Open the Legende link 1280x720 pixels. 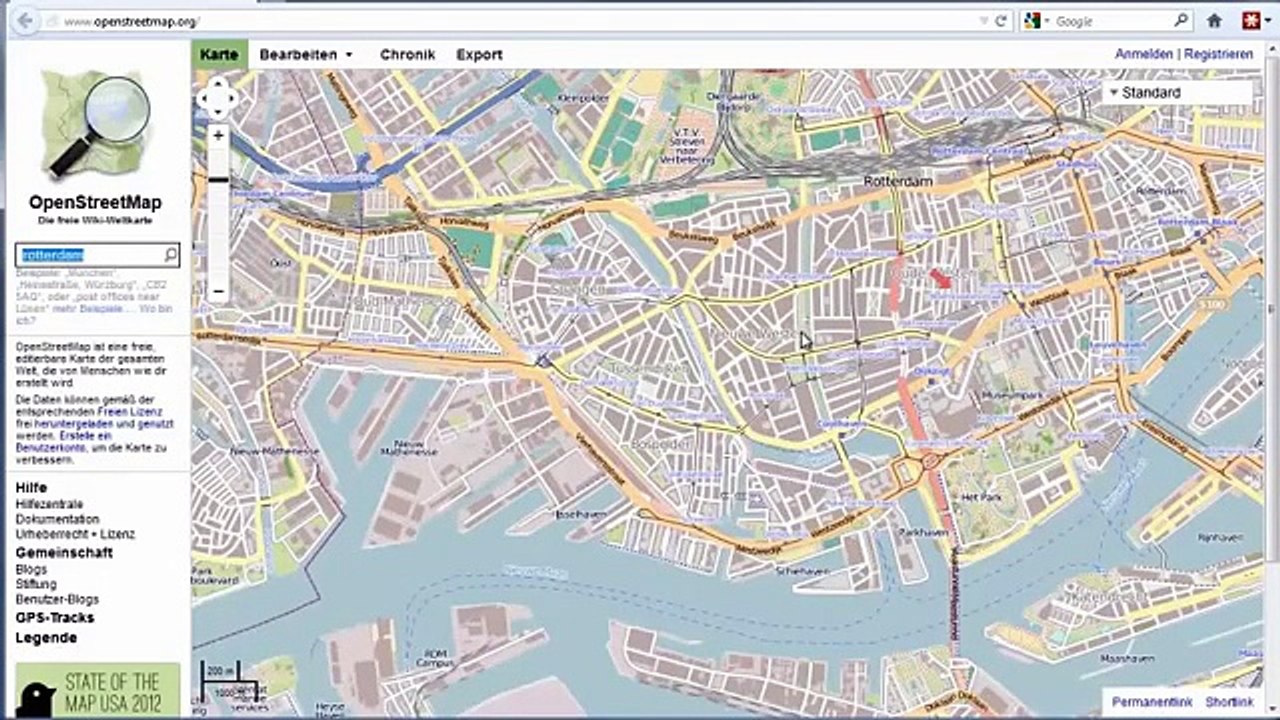[x=46, y=638]
